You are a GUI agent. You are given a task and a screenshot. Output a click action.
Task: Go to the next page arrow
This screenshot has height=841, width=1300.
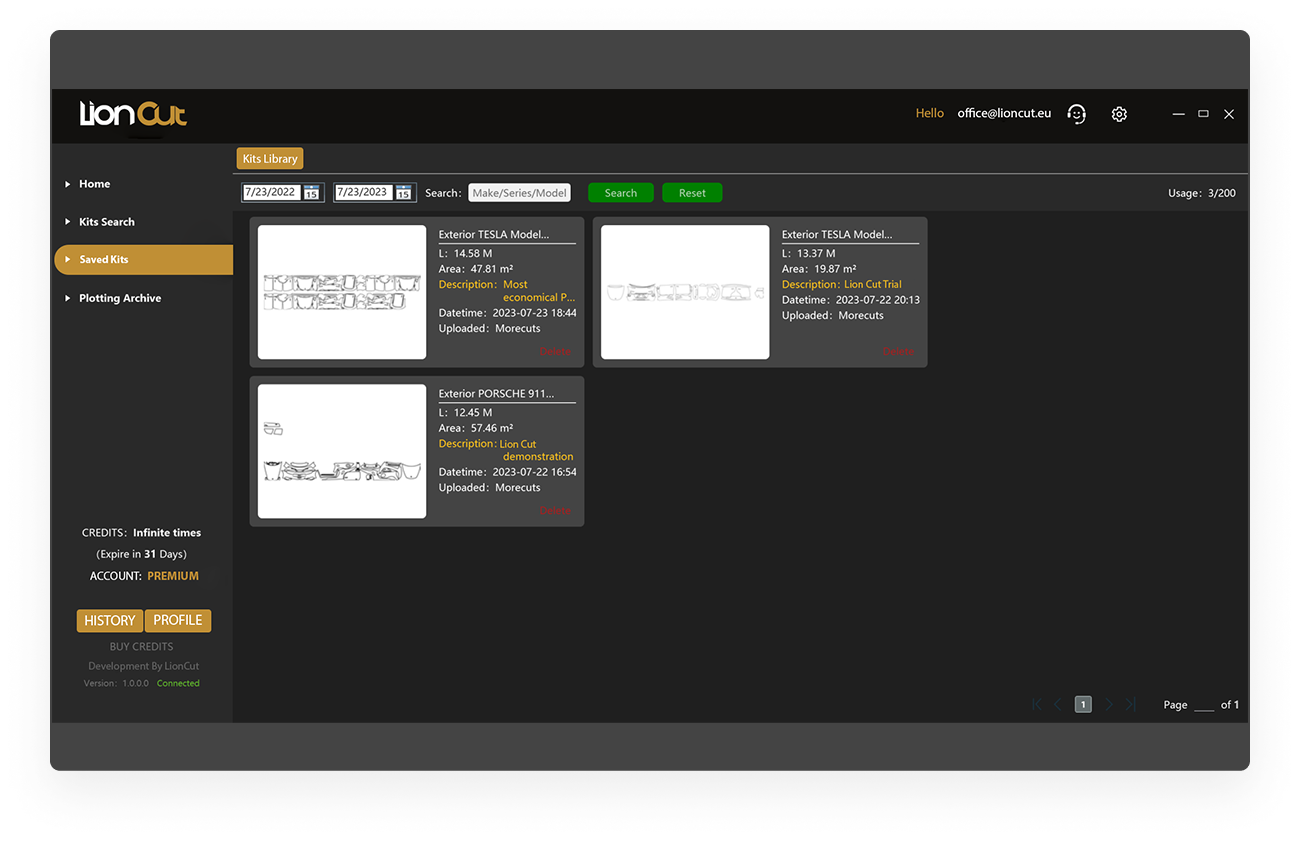click(1108, 704)
